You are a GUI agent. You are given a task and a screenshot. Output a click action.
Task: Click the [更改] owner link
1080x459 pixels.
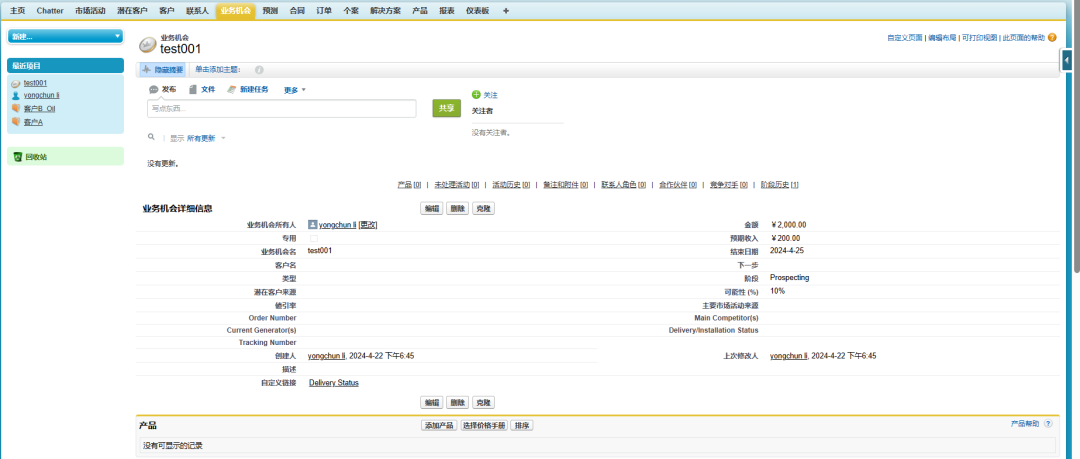(x=368, y=225)
